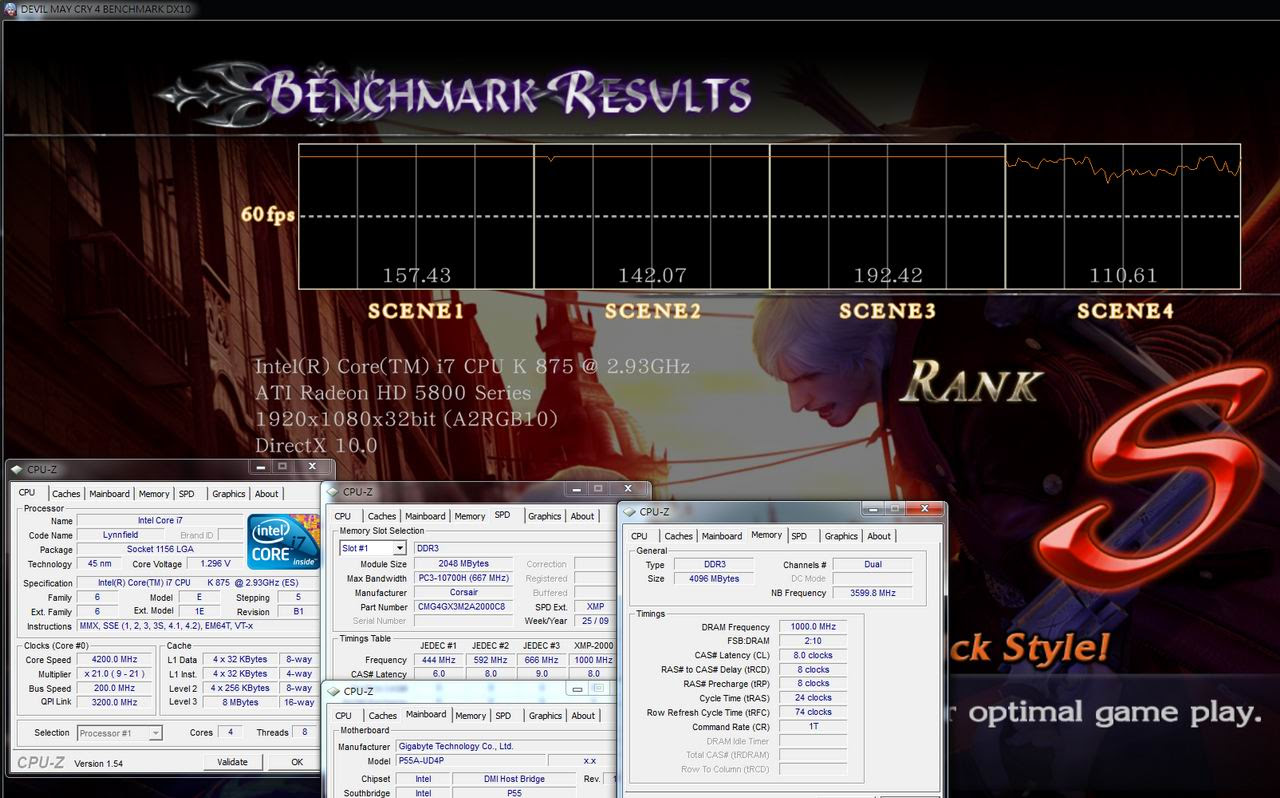1280x798 pixels.
Task: Click the CPU-Z icon in the Memory window title bar
Action: click(630, 512)
